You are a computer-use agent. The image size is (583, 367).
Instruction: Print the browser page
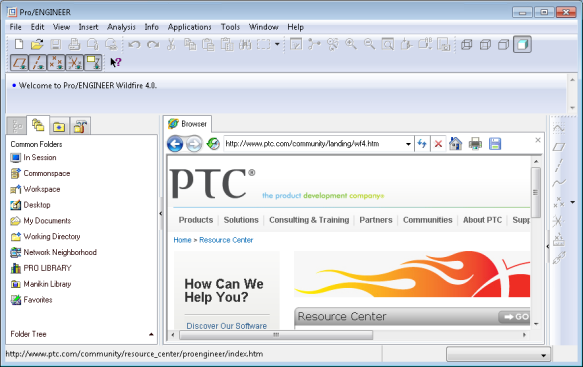tap(475, 144)
